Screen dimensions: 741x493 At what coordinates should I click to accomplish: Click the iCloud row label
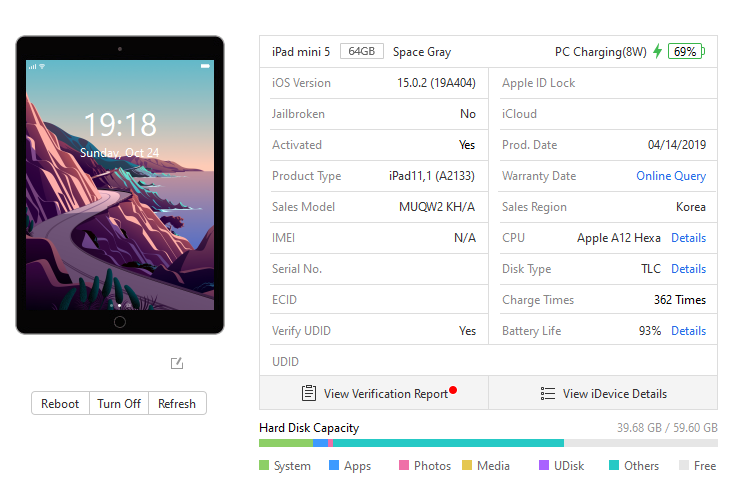(x=519, y=114)
